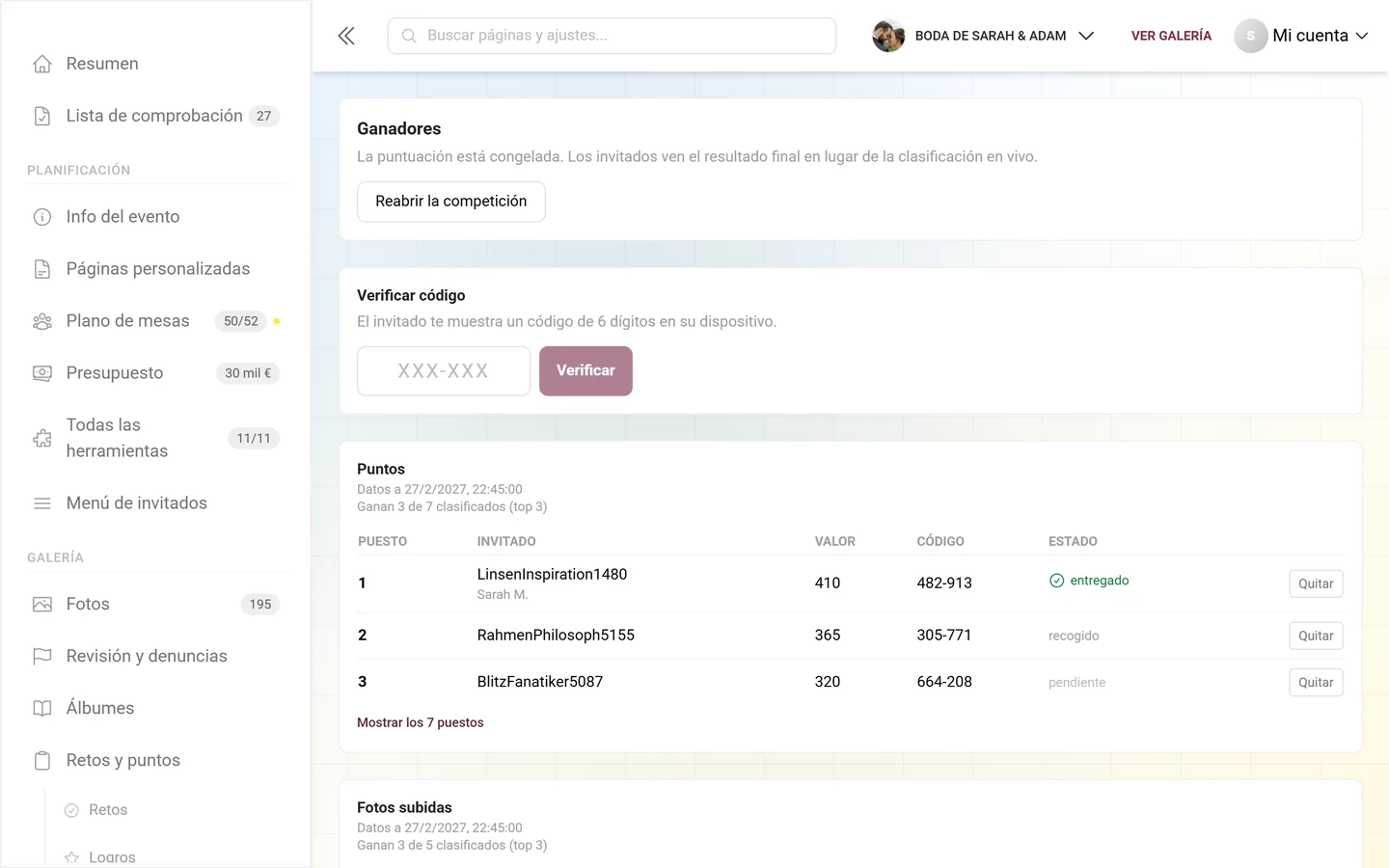Focus the search pages and settings field
Viewport: 1389px width, 868px height.
[x=612, y=36]
